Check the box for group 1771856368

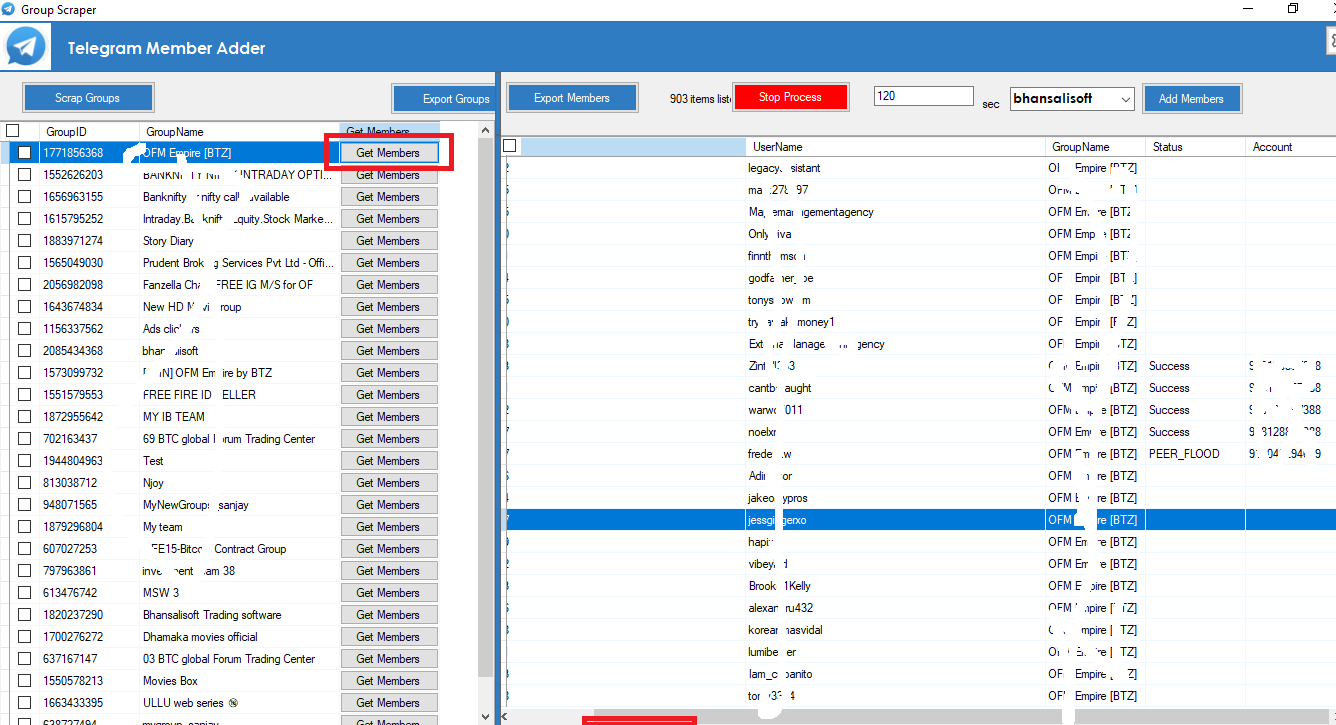25,153
